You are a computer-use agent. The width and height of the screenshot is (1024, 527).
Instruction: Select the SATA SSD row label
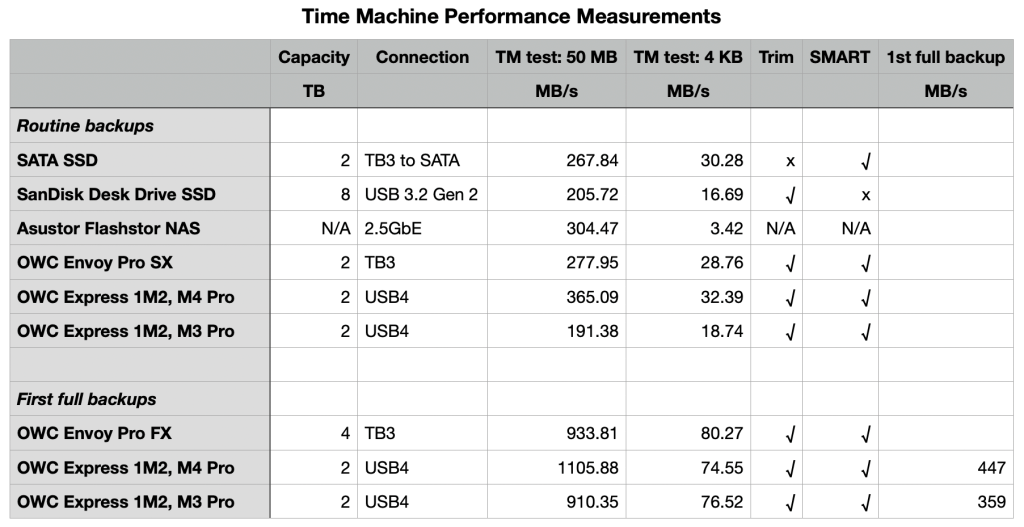coord(57,160)
